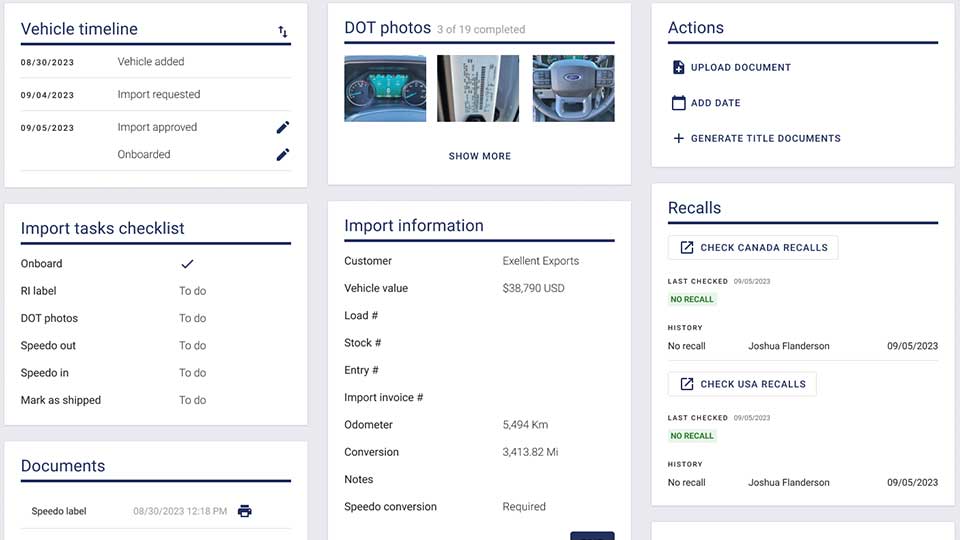Click the 09/05/2023 date in Canada recall history
Screen dimensions: 960x540
[x=912, y=346]
